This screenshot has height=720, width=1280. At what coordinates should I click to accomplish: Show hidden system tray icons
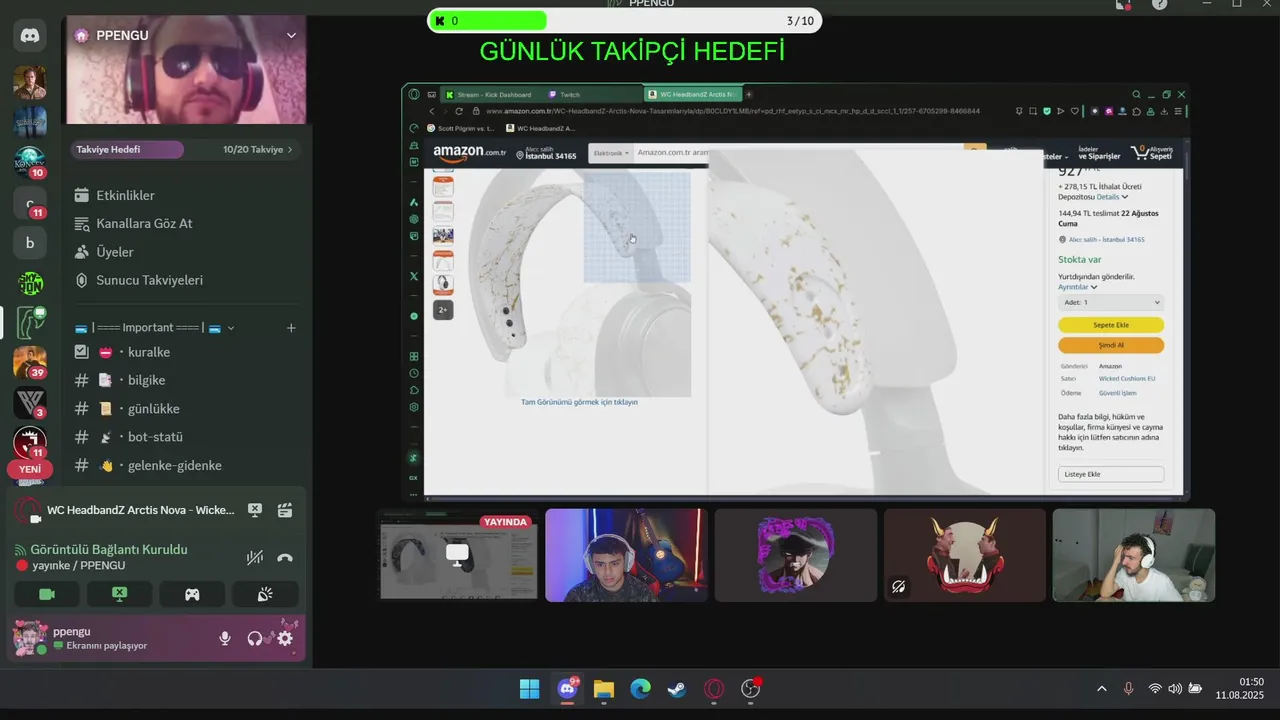click(x=1102, y=689)
